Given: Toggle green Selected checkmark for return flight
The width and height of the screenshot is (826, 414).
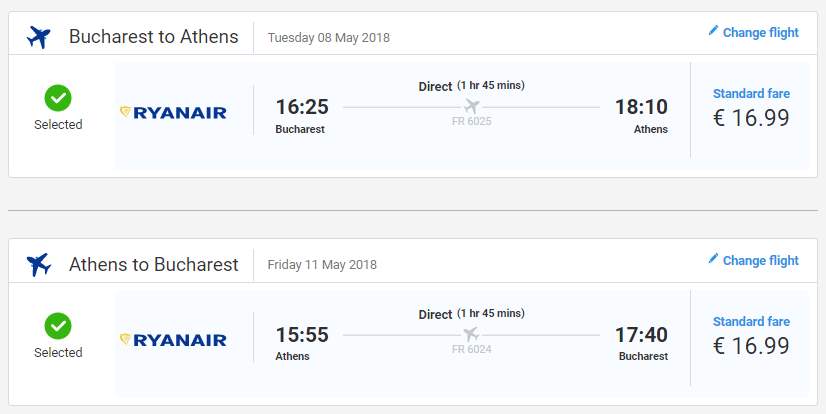Looking at the screenshot, I should coord(58,326).
